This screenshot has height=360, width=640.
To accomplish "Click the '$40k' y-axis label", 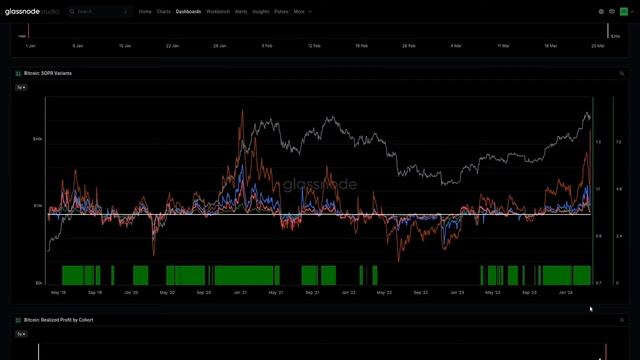I will tap(38, 139).
